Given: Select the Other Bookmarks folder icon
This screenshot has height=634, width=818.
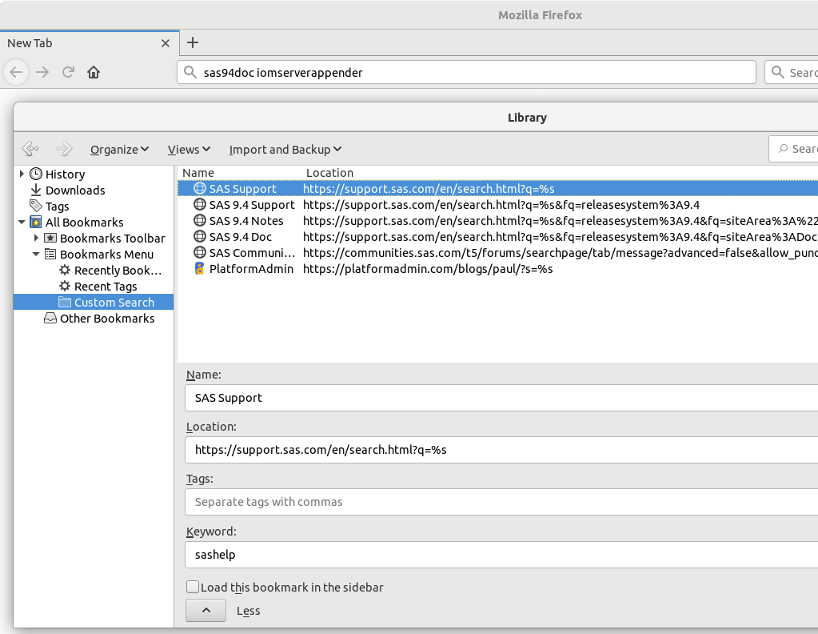Looking at the screenshot, I should click(x=50, y=318).
